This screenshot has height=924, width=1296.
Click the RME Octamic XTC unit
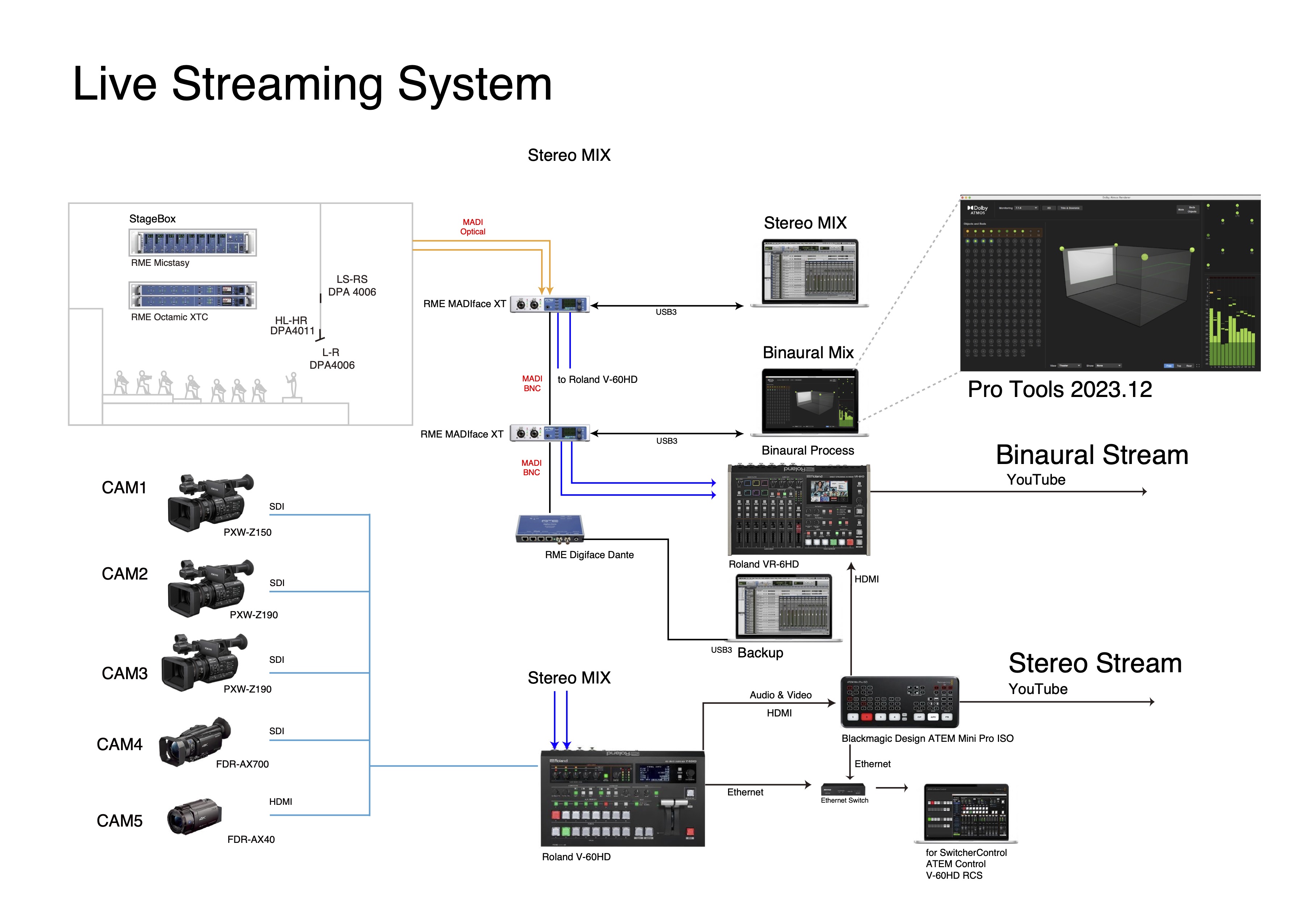tap(192, 295)
